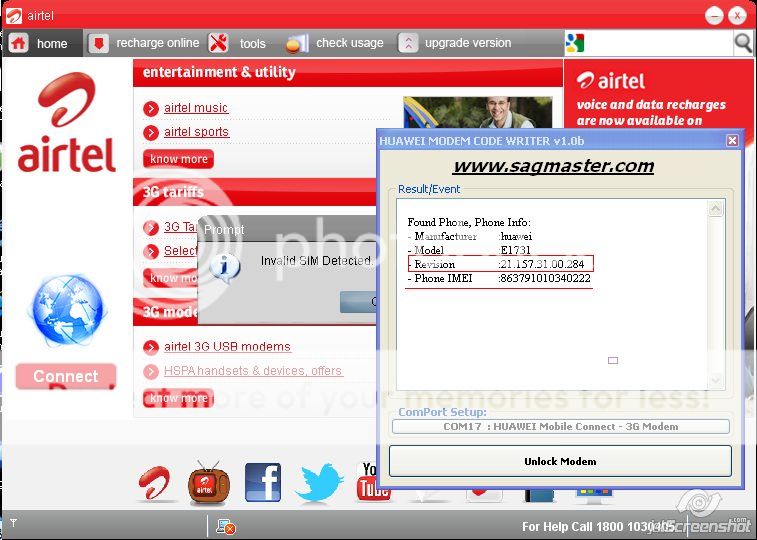Click the info icon in the Prompt dialog
757x540 pixels.
point(224,266)
